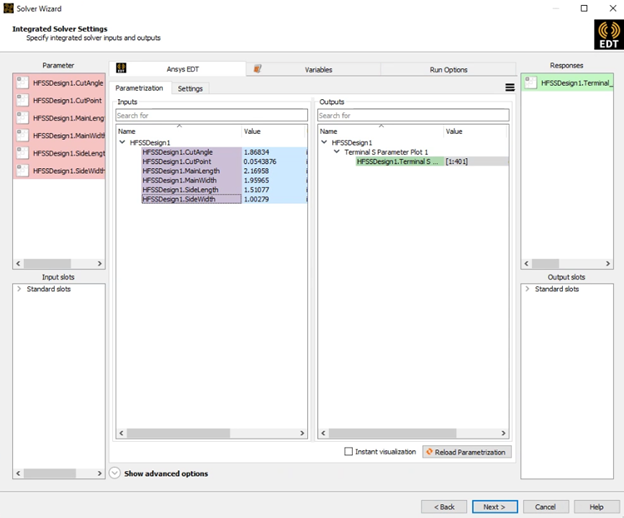Close the Solver Wizard window

(613, 8)
